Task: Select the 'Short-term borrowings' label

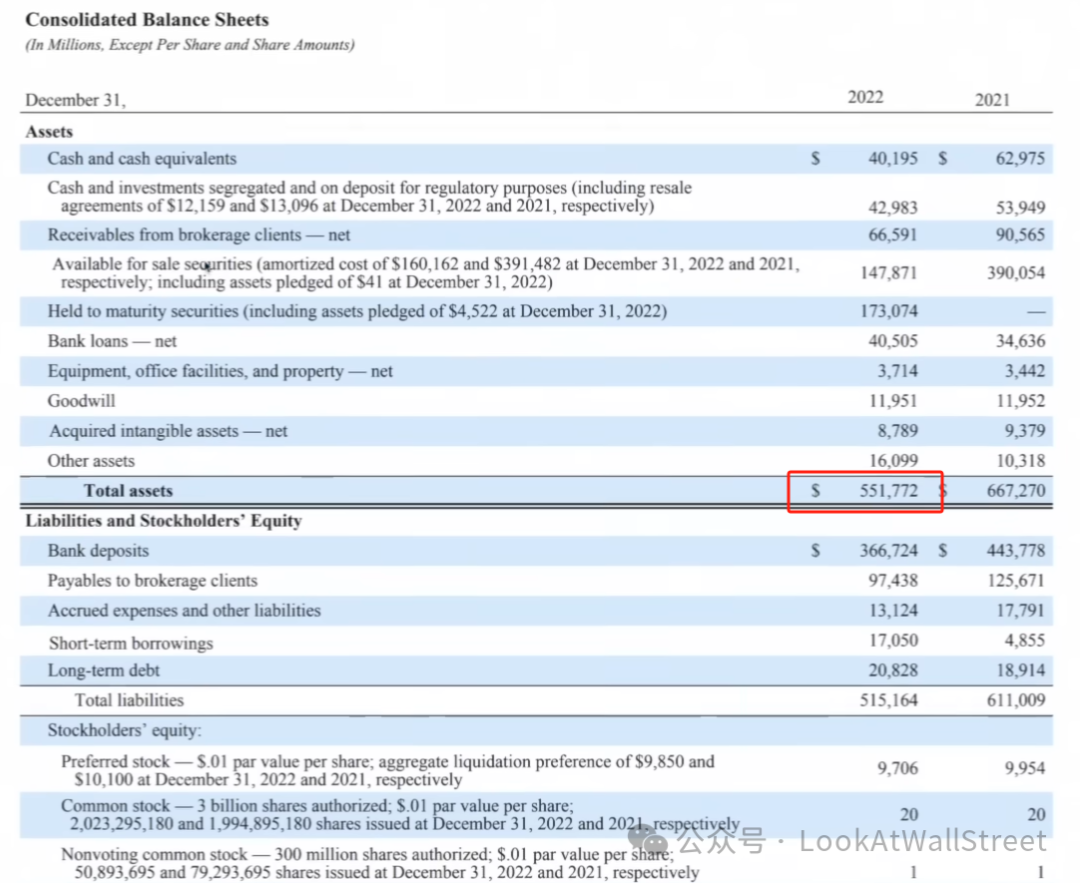Action: pos(131,643)
